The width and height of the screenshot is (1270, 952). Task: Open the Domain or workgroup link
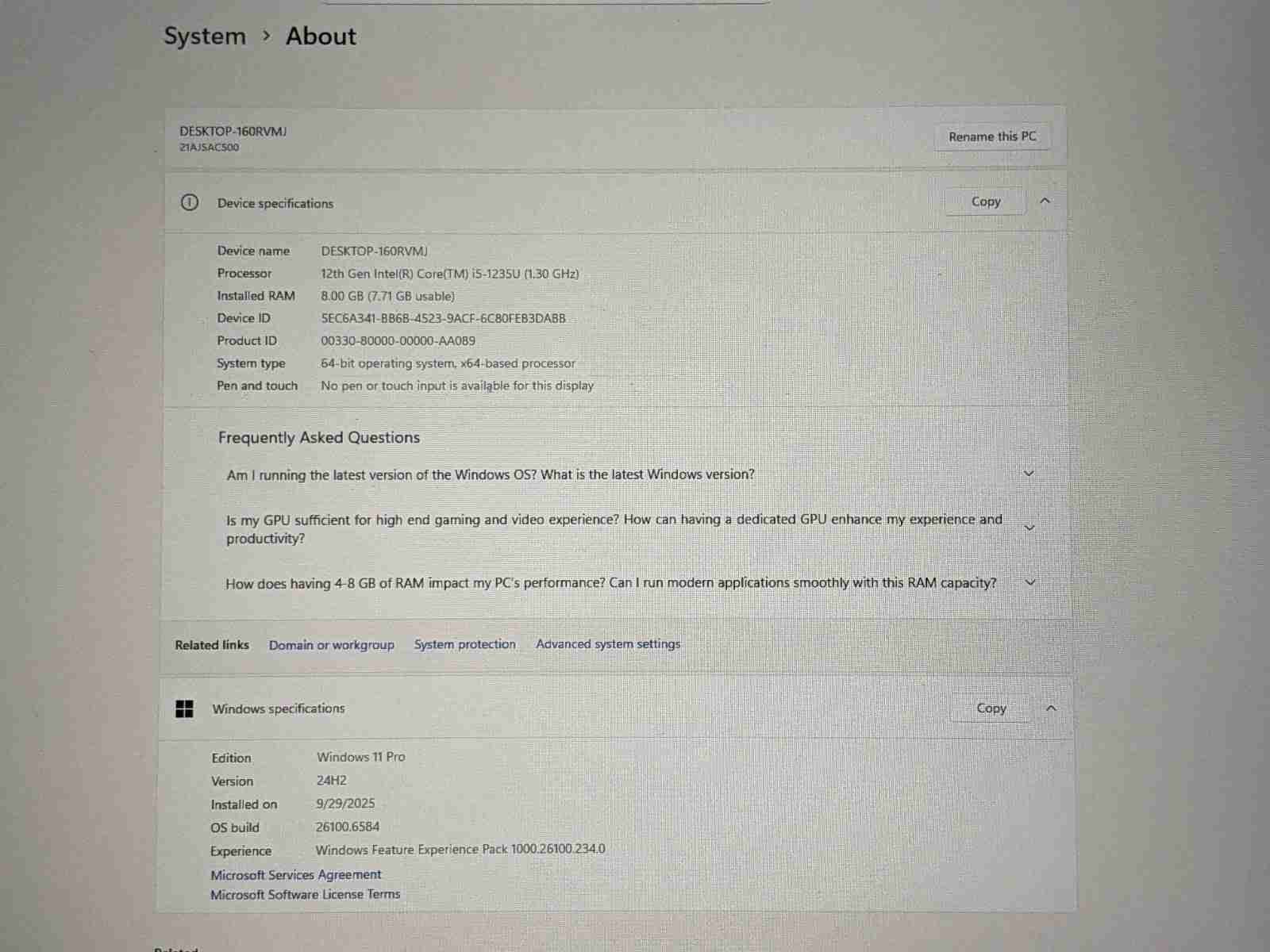click(x=331, y=645)
